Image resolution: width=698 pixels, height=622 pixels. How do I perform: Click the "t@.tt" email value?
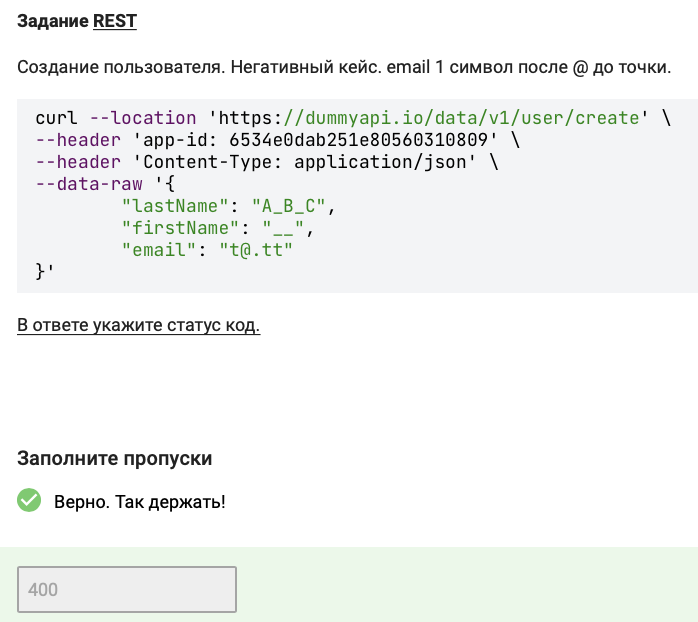pyautogui.click(x=256, y=250)
